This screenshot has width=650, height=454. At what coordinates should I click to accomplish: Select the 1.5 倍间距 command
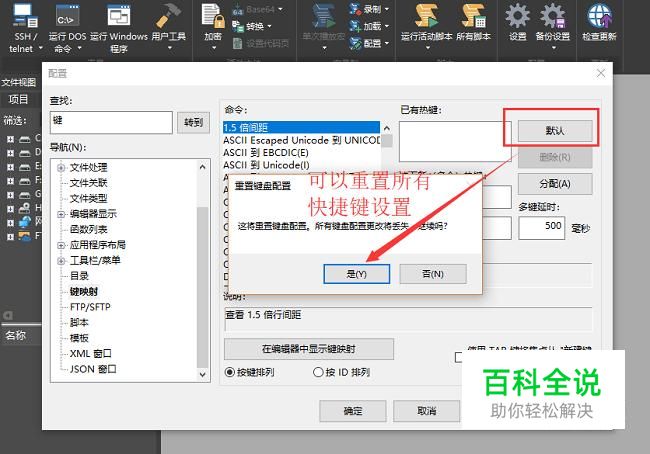tap(301, 127)
